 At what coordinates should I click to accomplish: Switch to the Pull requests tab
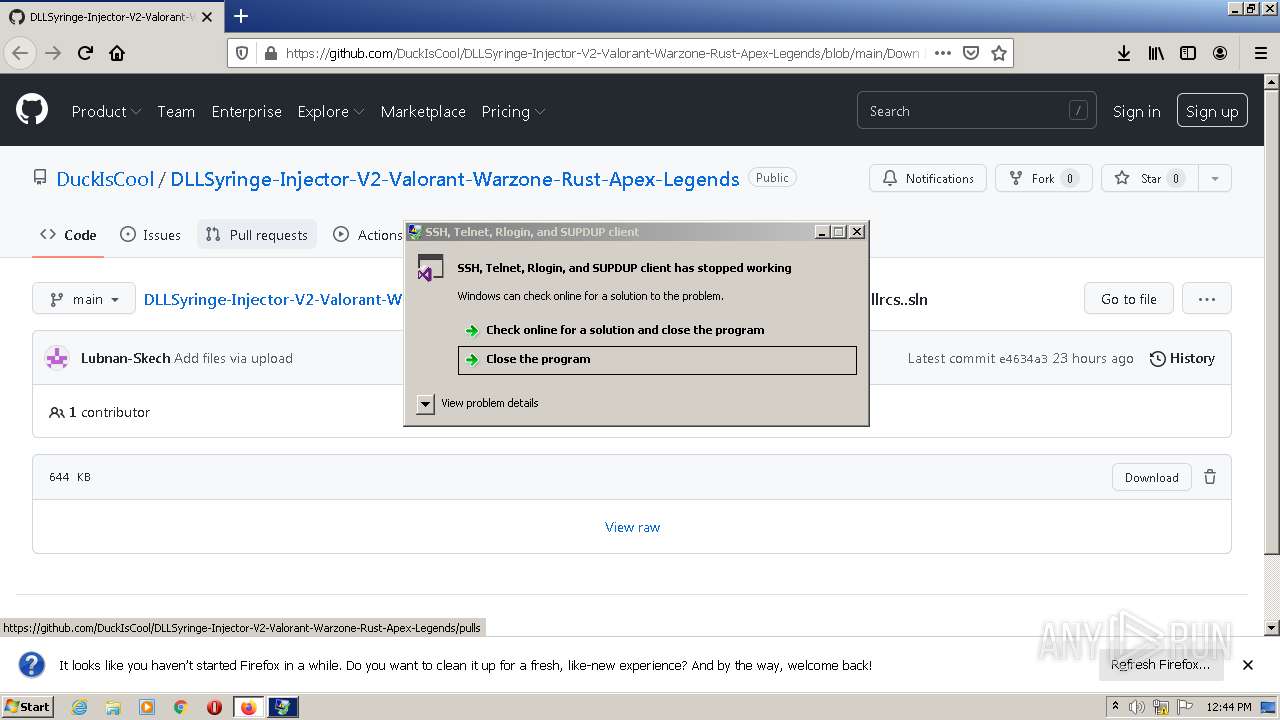256,235
